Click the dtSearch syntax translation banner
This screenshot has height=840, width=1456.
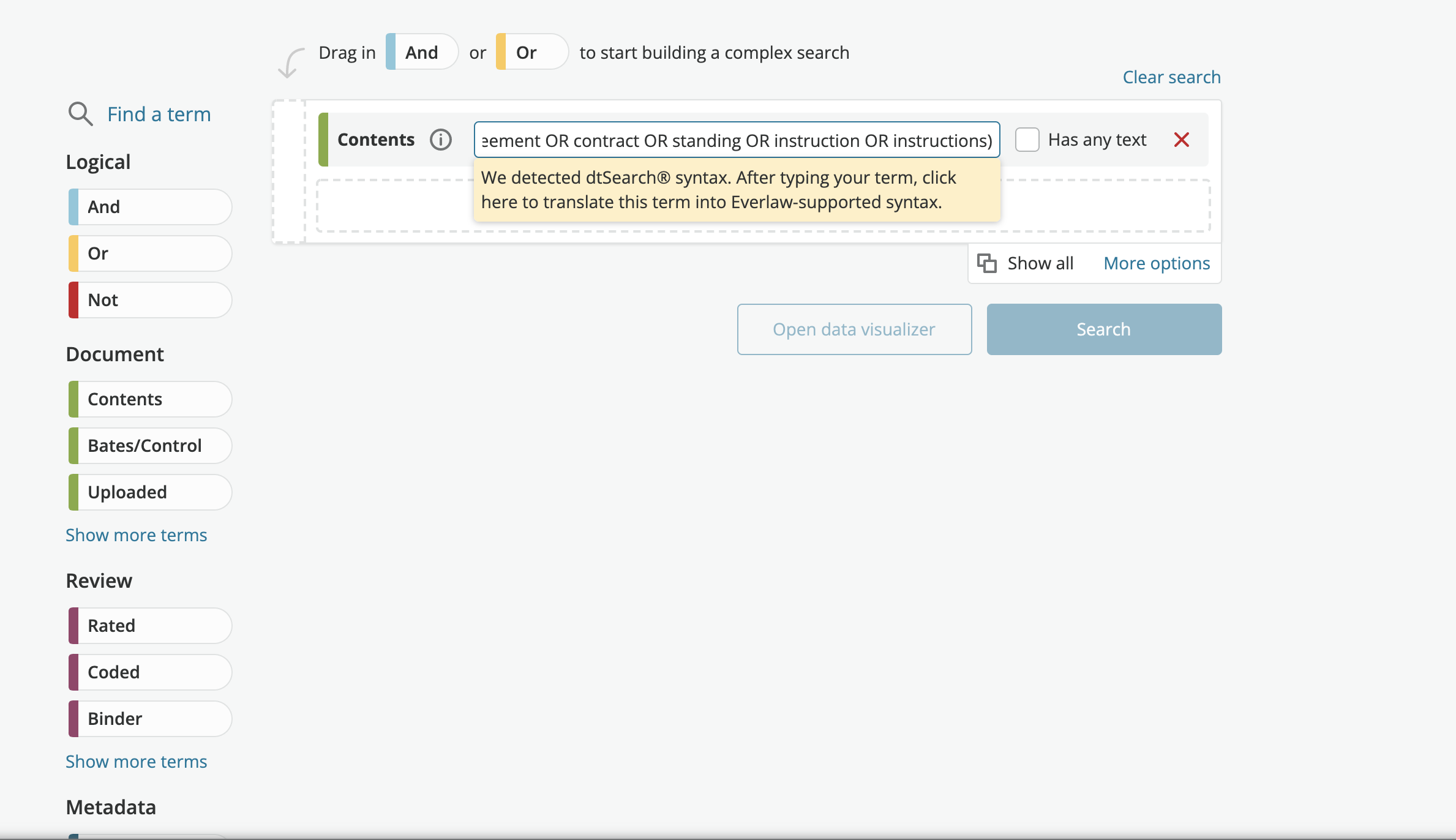[x=736, y=190]
